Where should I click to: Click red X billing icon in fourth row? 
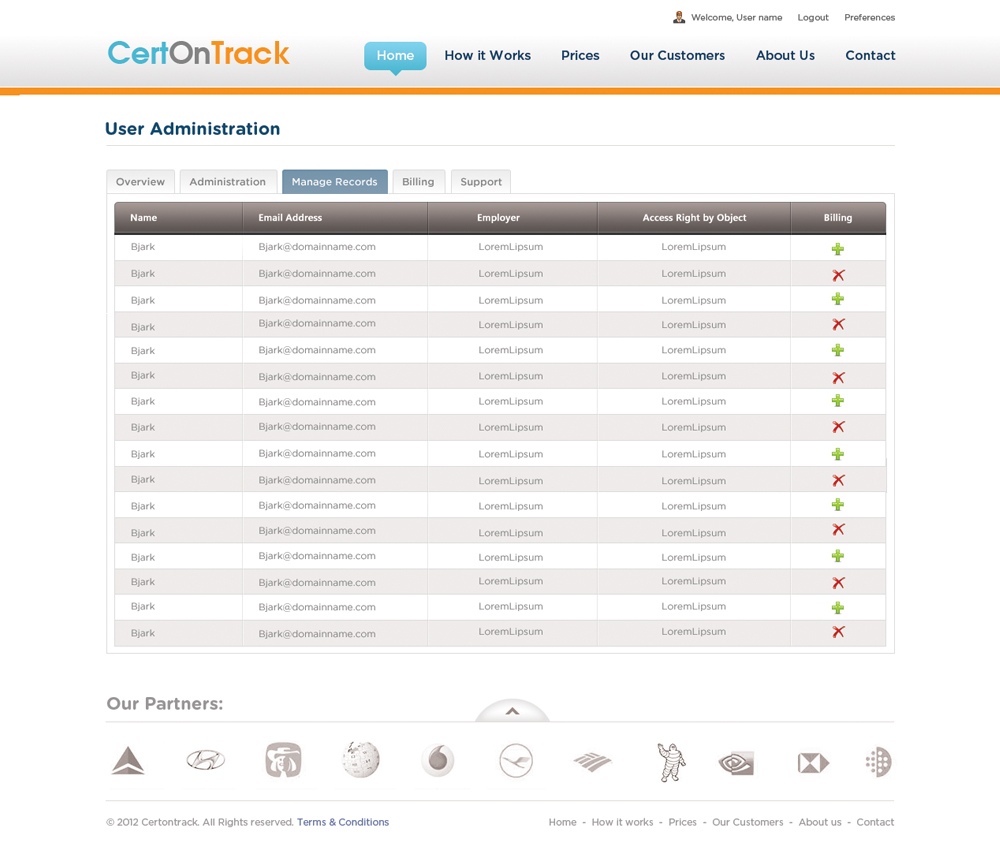(x=838, y=325)
